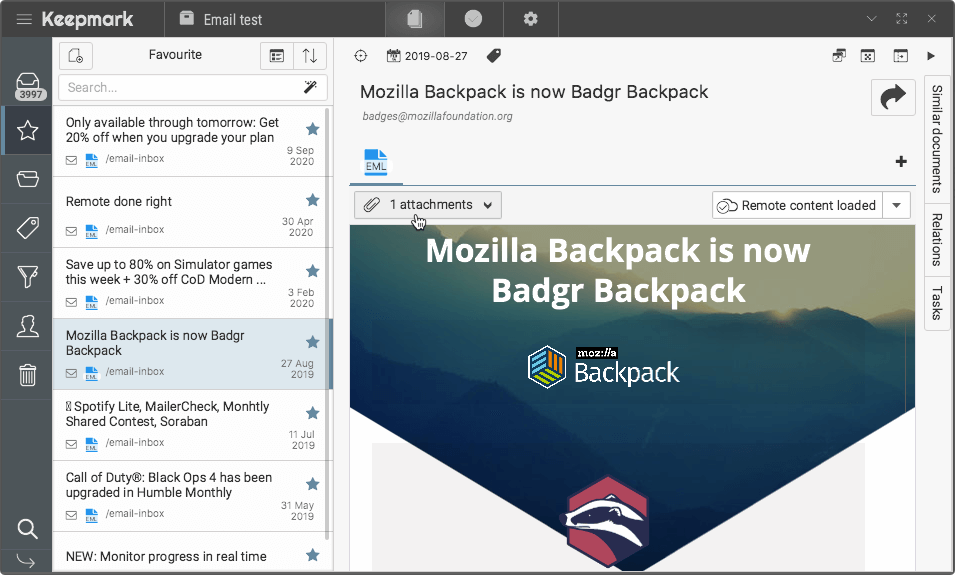
Task: Open the Filters funnel in sidebar
Action: (27, 277)
